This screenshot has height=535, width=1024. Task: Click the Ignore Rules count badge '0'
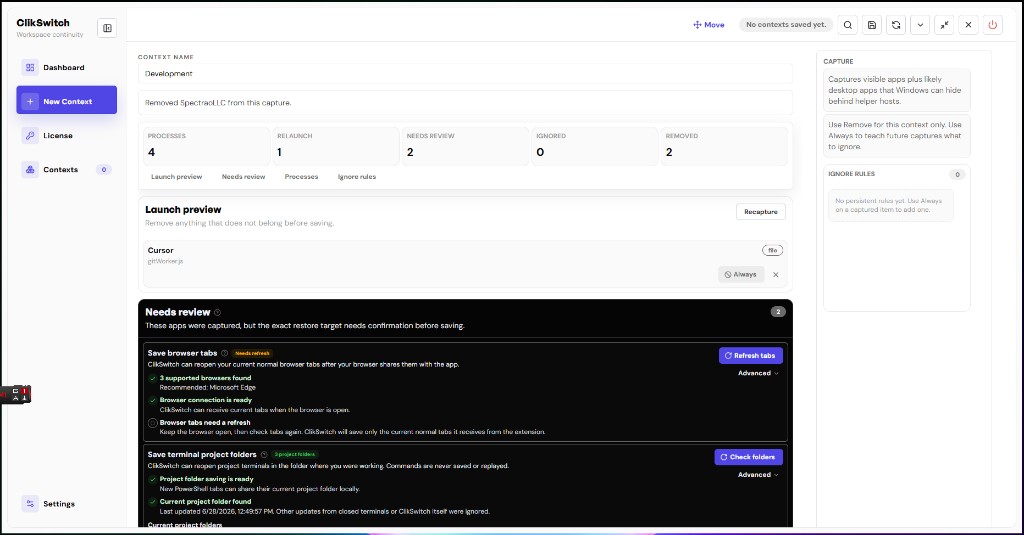pyautogui.click(x=957, y=174)
